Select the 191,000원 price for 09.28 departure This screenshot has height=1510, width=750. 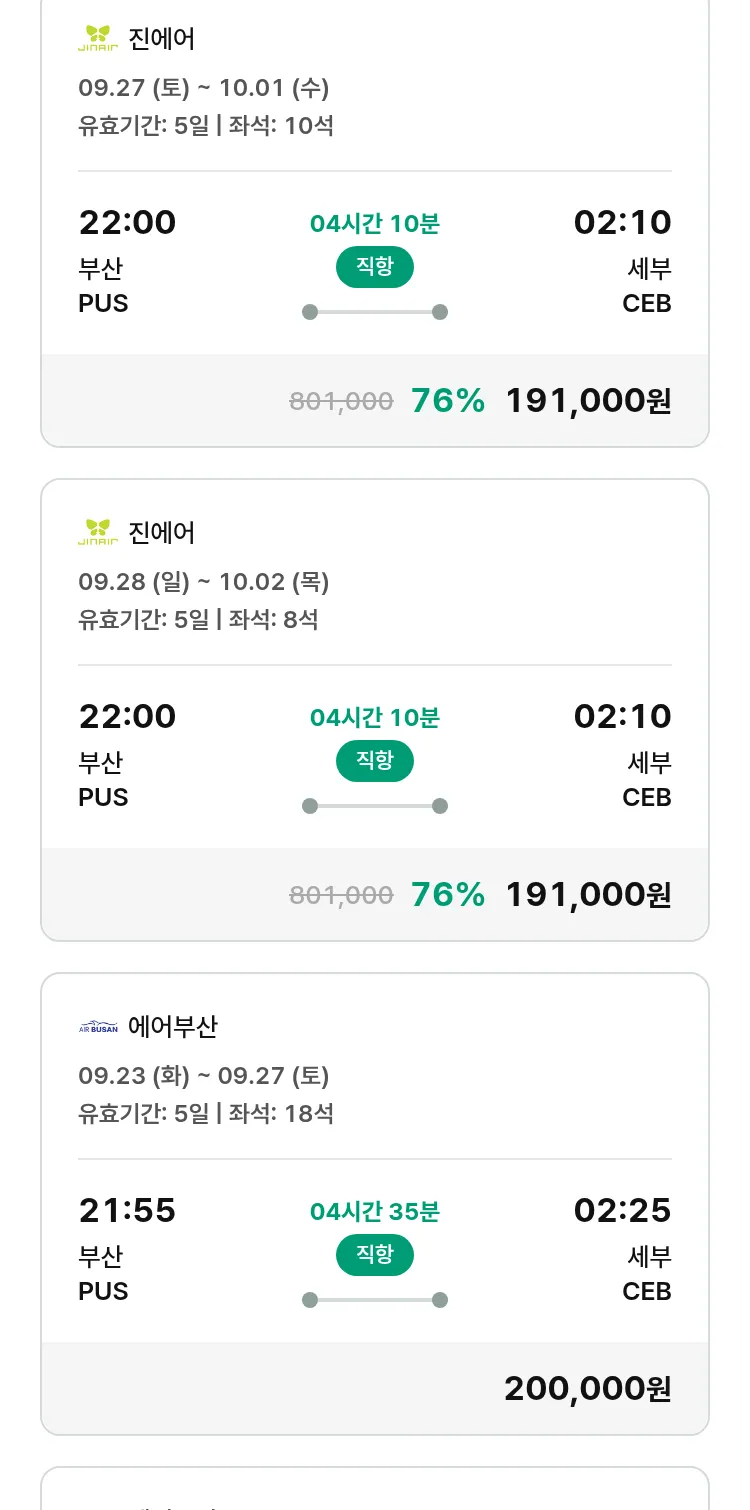pos(588,895)
